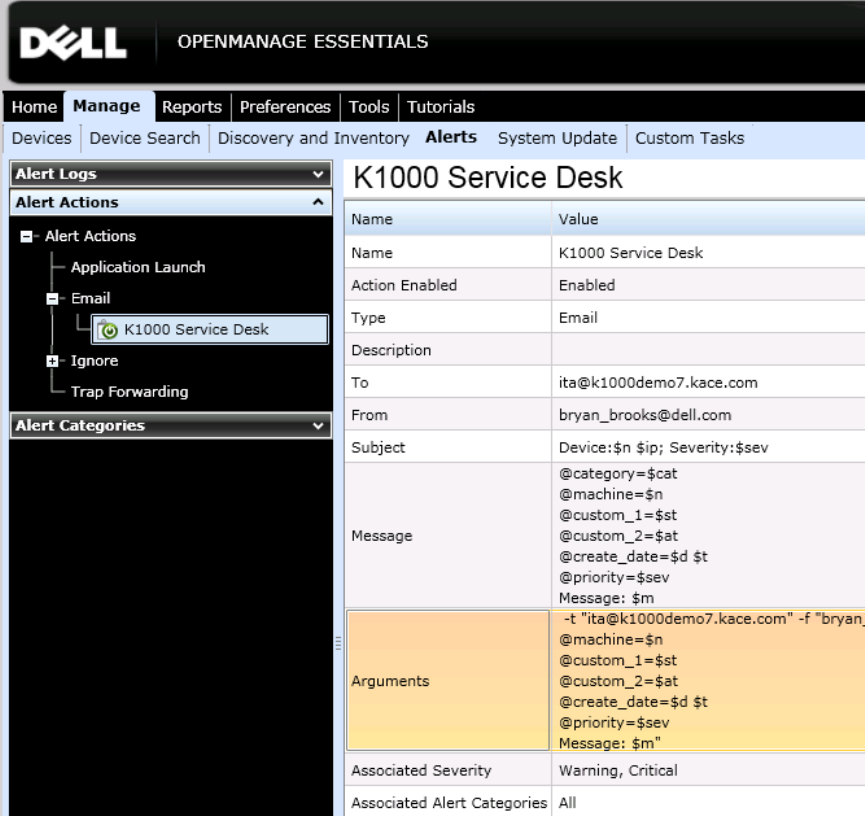Screen dimensions: 865x816
Task: Open the Tools tab
Action: tap(369, 107)
